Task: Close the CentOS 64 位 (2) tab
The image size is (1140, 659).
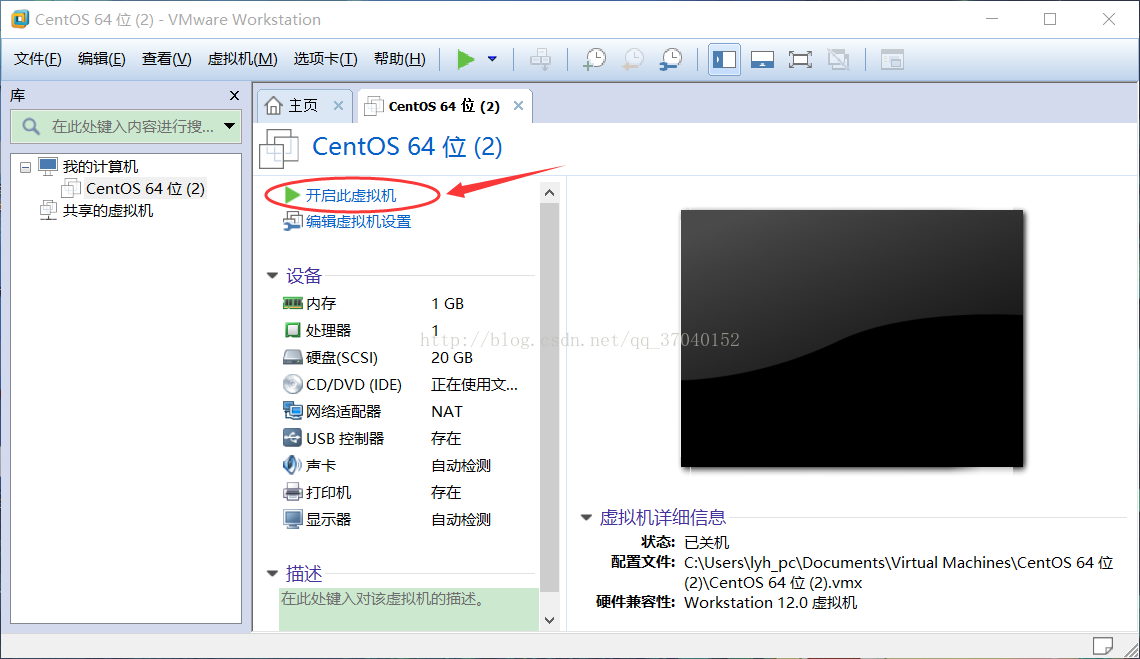Action: pyautogui.click(x=518, y=105)
